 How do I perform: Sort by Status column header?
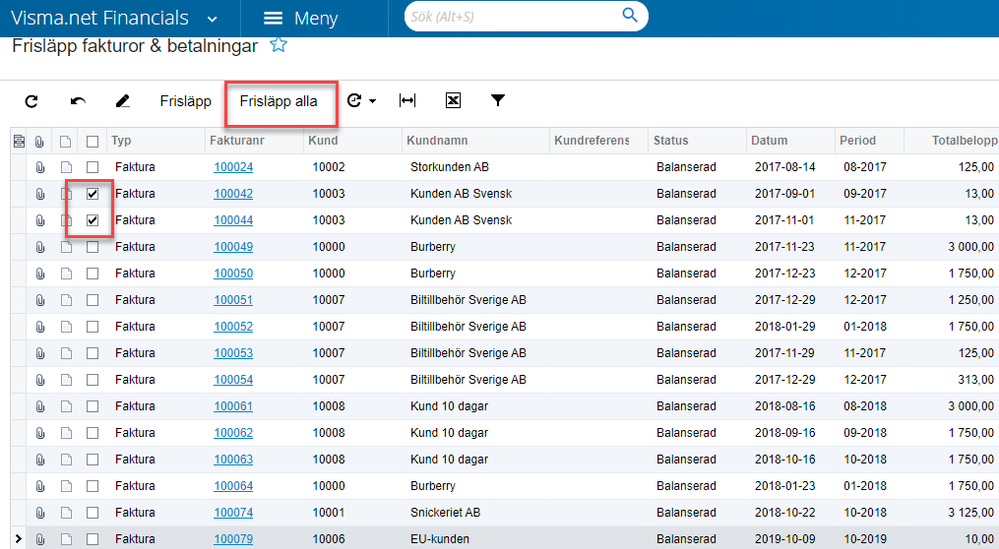670,141
